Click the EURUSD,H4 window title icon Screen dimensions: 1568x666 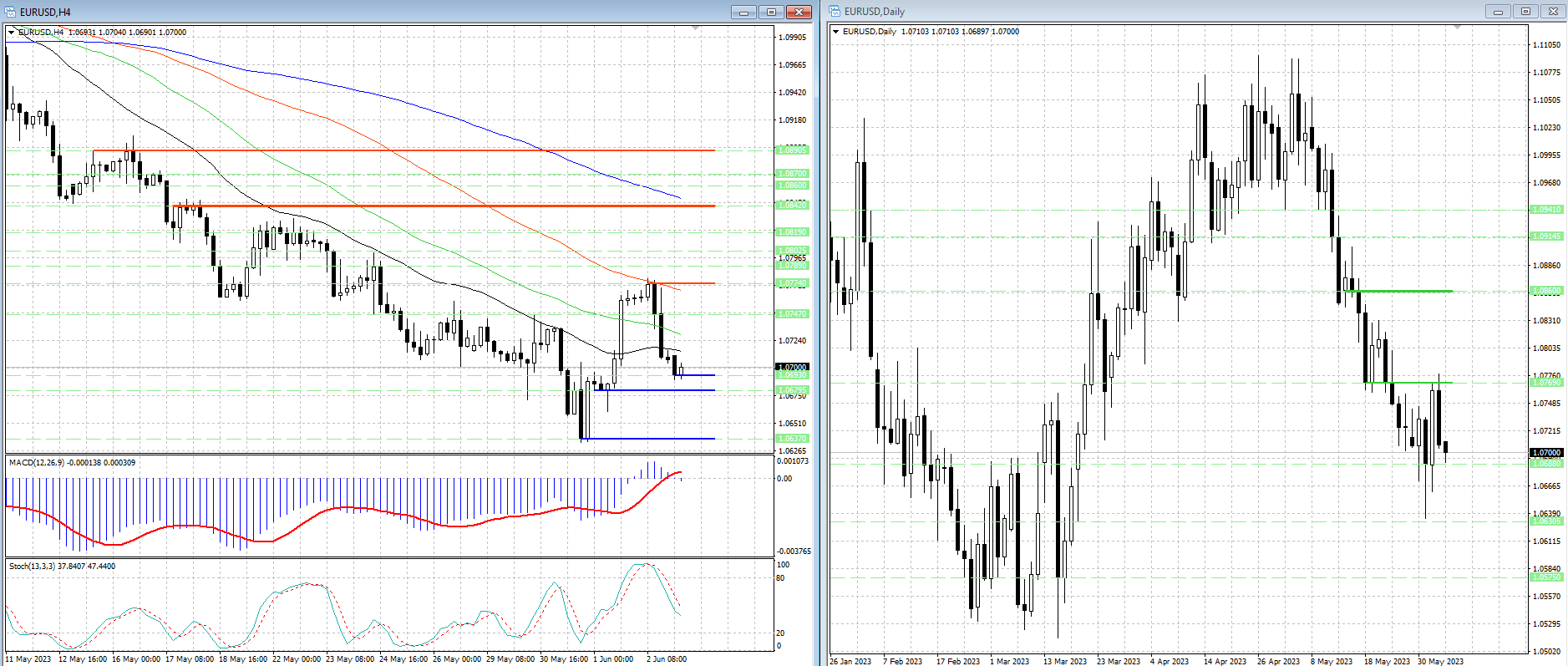click(x=11, y=12)
